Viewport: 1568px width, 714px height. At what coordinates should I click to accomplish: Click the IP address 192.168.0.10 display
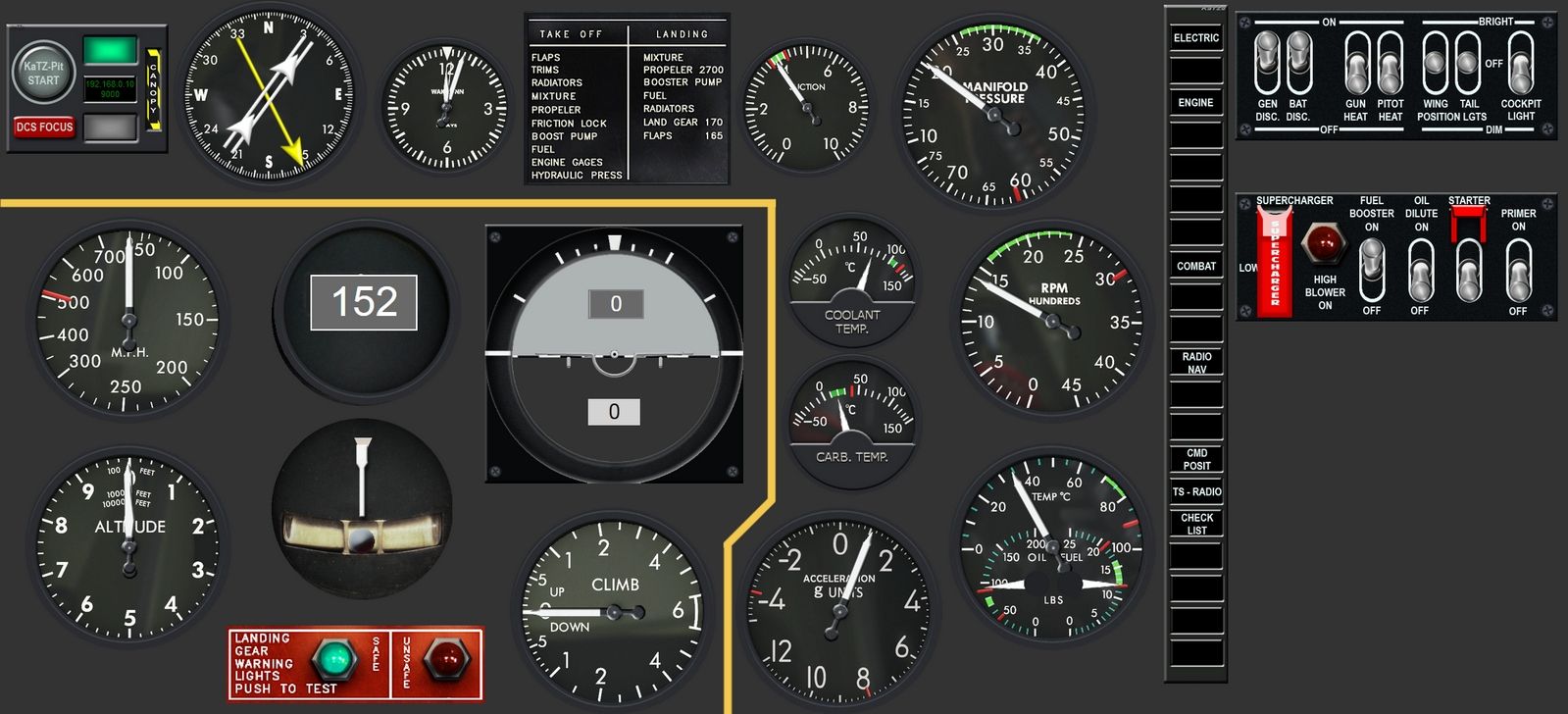[110, 89]
